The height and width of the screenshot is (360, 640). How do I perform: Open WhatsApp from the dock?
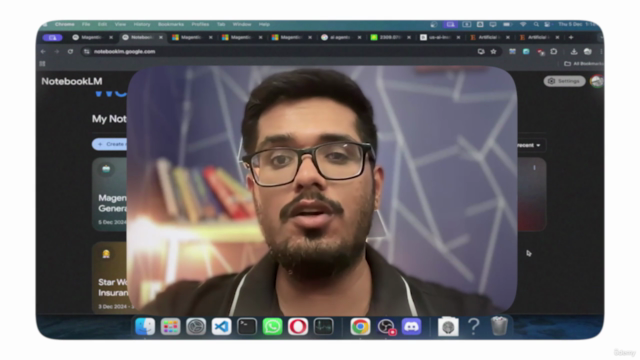(272, 327)
